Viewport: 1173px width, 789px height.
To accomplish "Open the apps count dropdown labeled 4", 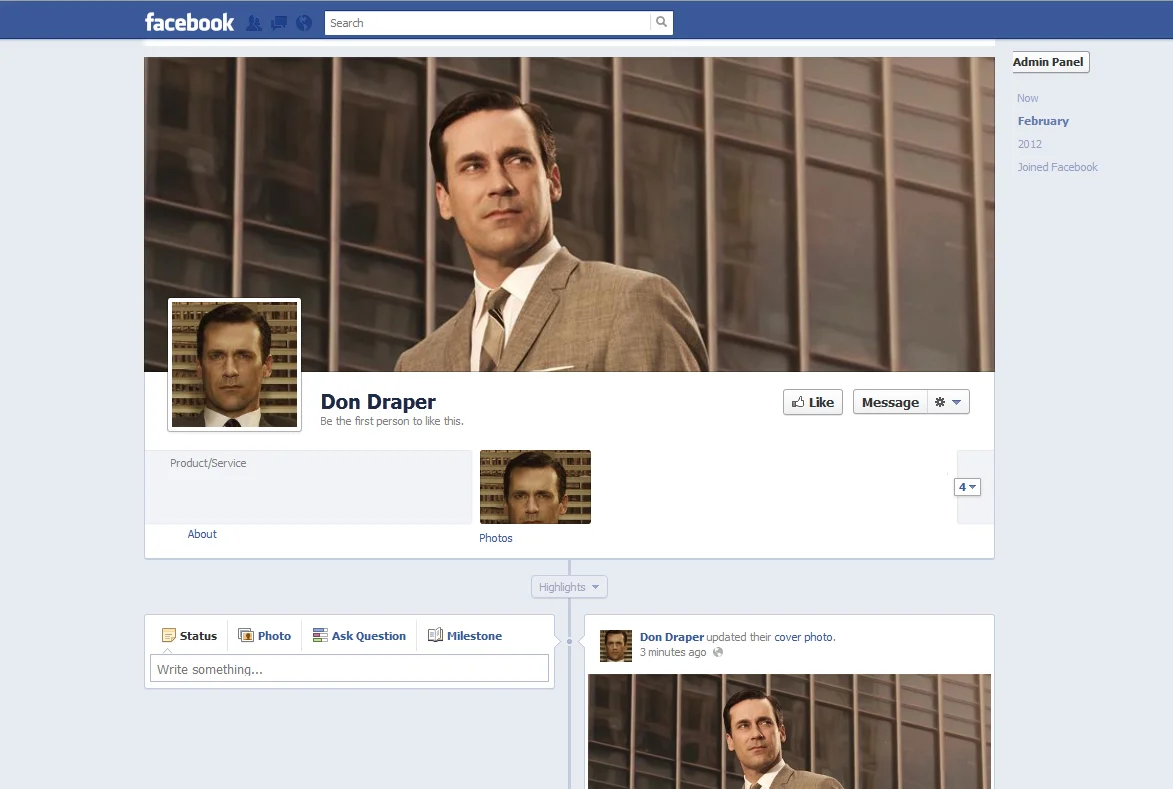I will point(966,486).
